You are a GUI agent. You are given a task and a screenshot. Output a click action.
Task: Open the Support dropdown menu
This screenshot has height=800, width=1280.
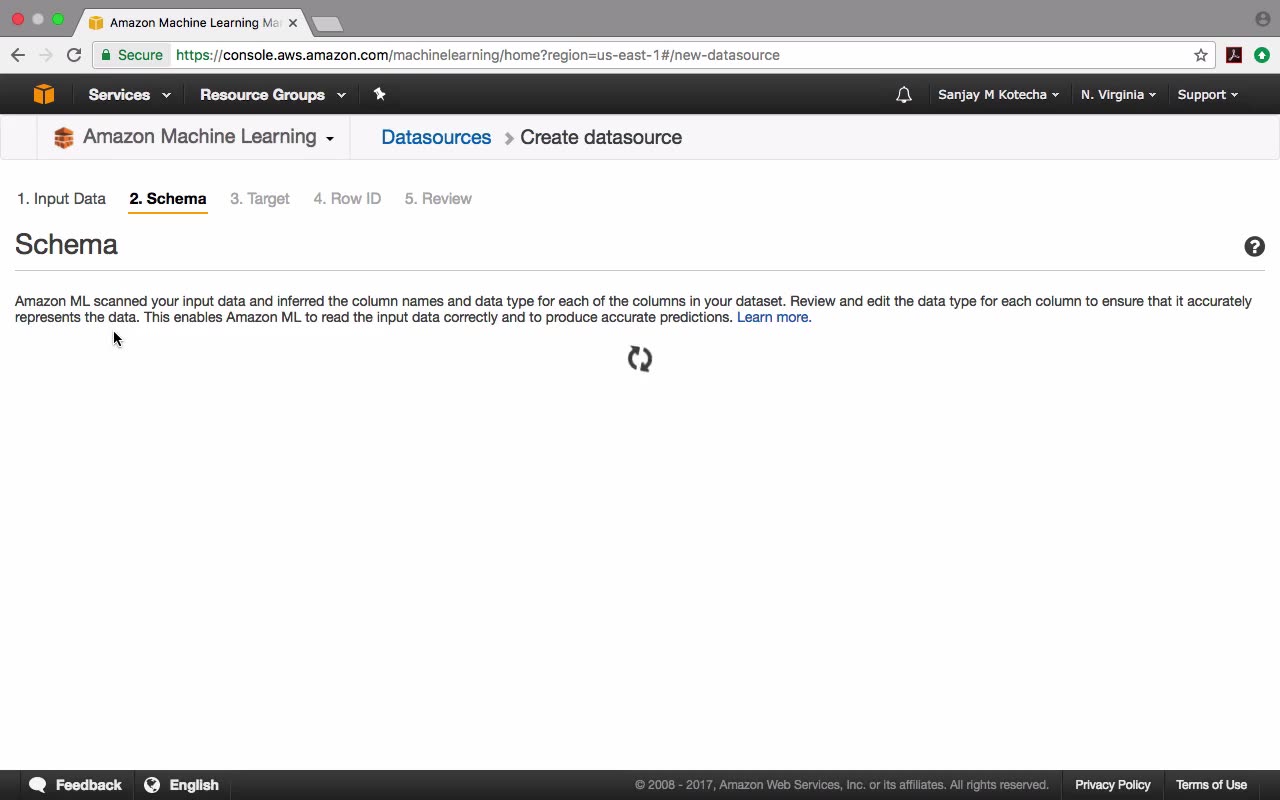1207,95
